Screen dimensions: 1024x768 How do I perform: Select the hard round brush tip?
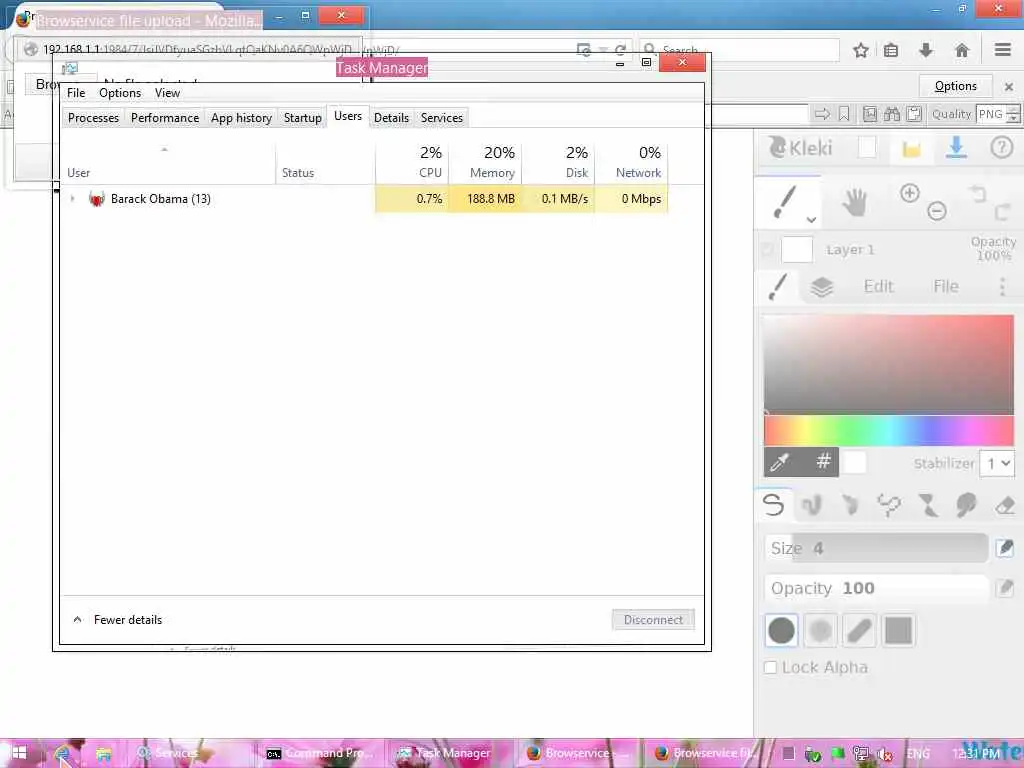coord(781,630)
